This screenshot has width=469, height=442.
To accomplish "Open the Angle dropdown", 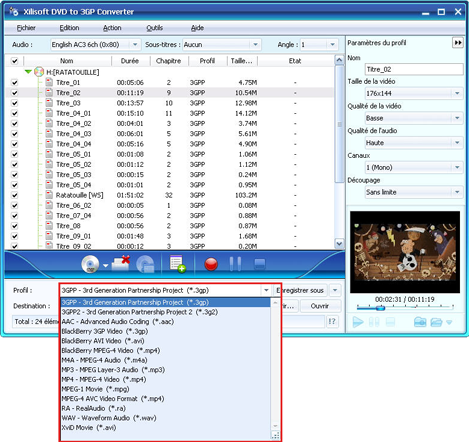I will click(x=332, y=45).
